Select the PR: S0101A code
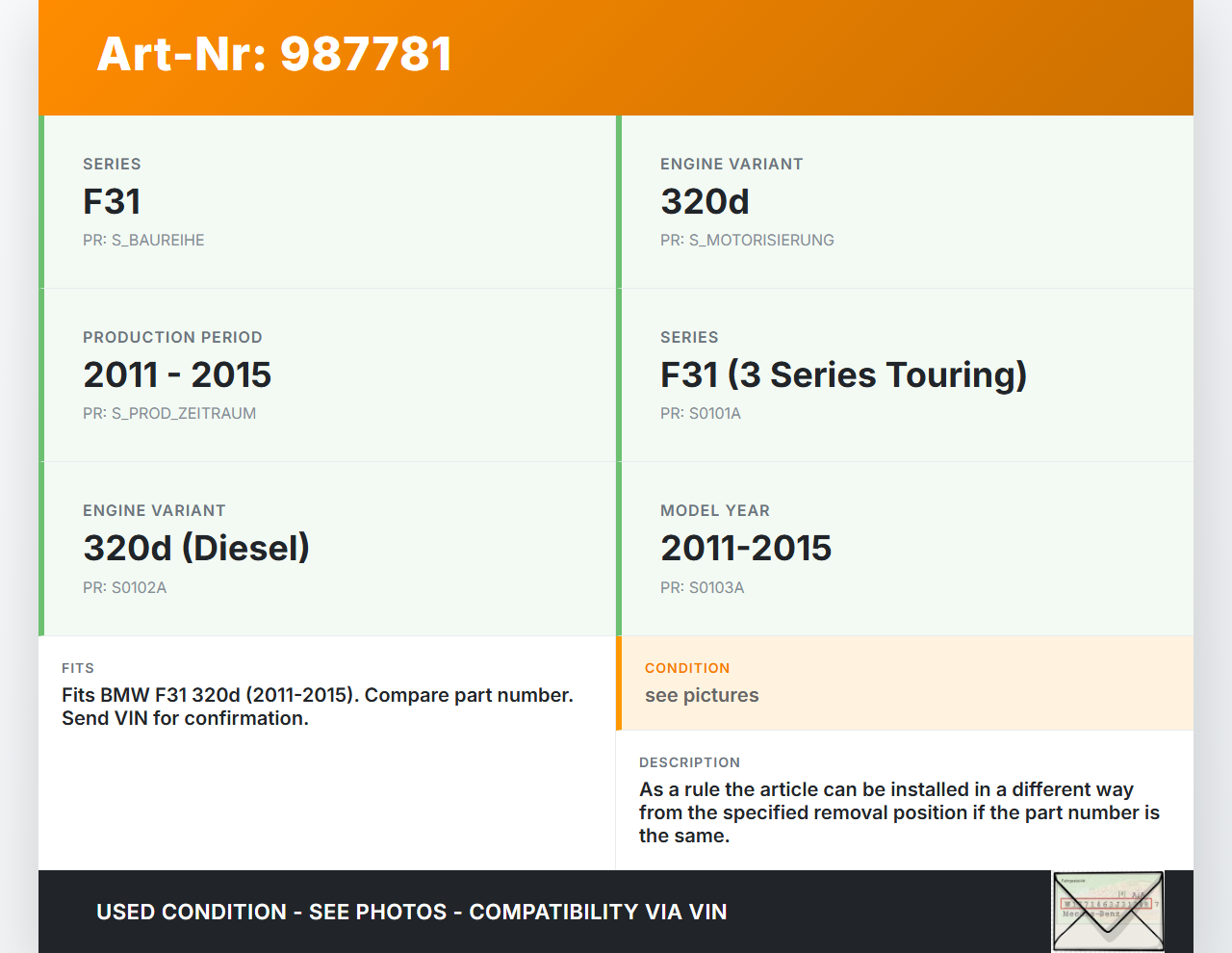Image resolution: width=1232 pixels, height=953 pixels. (701, 414)
